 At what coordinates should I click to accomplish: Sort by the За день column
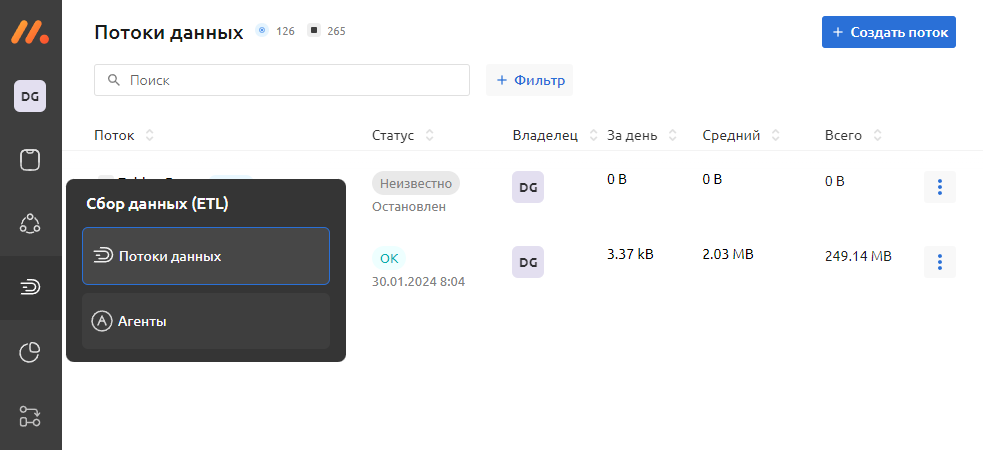point(673,135)
